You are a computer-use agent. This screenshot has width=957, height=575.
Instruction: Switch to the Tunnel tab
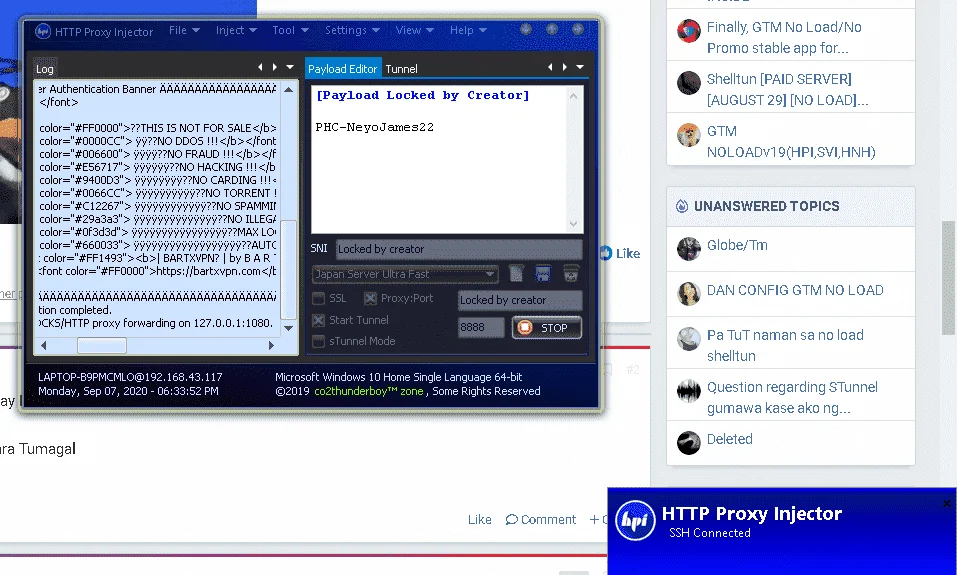(402, 68)
